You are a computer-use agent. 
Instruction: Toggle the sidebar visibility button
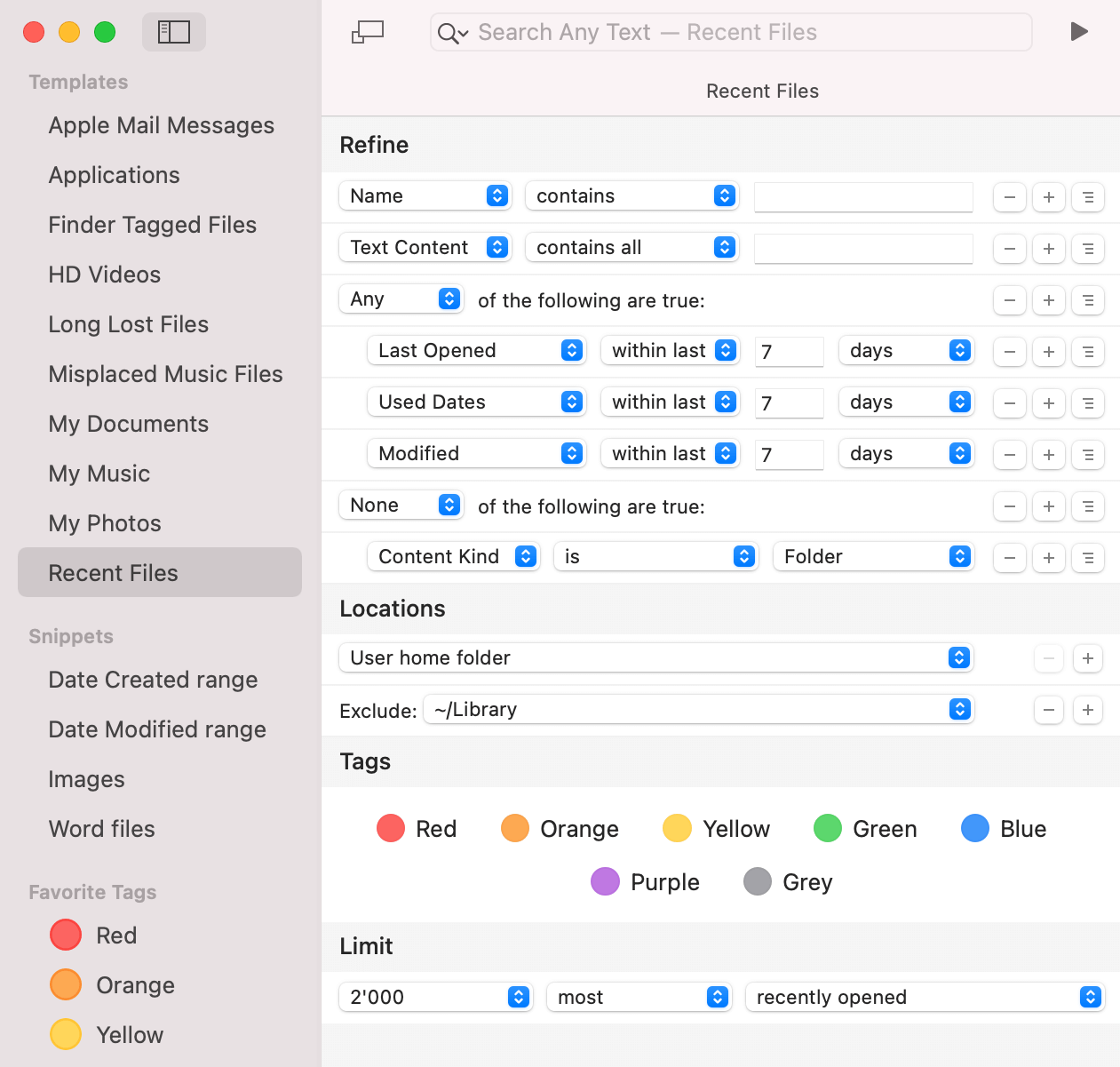click(174, 32)
